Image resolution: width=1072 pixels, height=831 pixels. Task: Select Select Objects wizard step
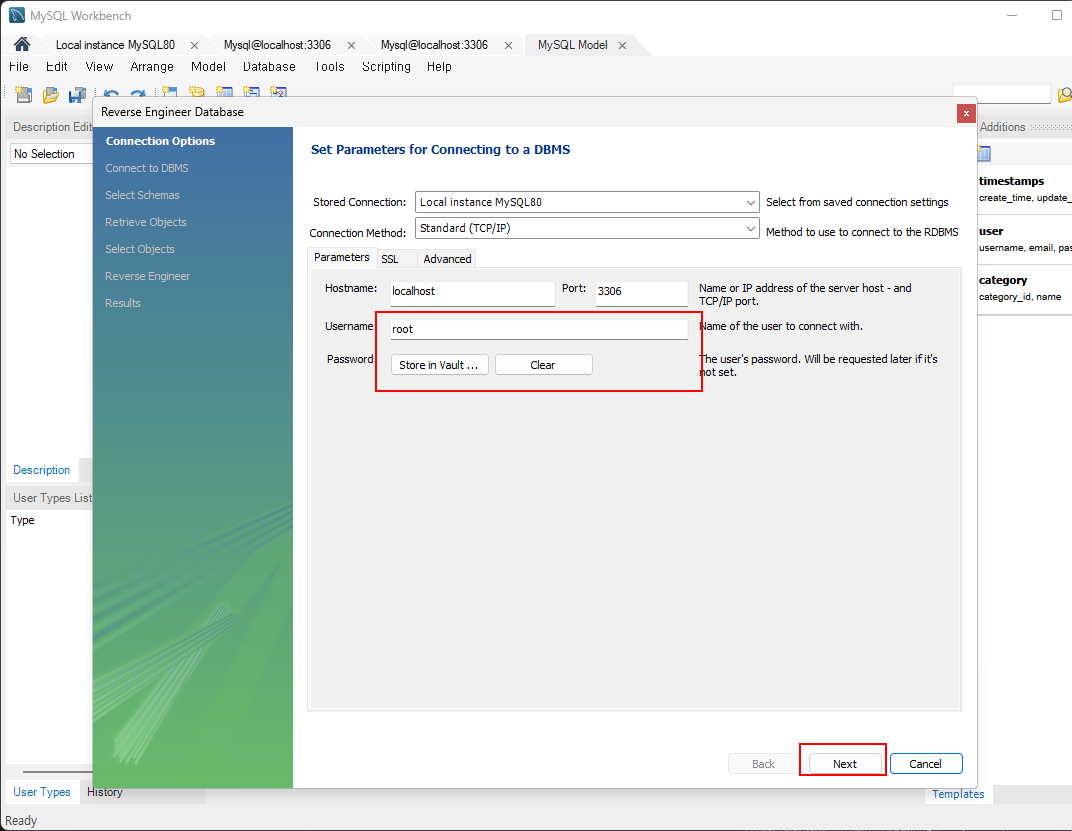139,249
